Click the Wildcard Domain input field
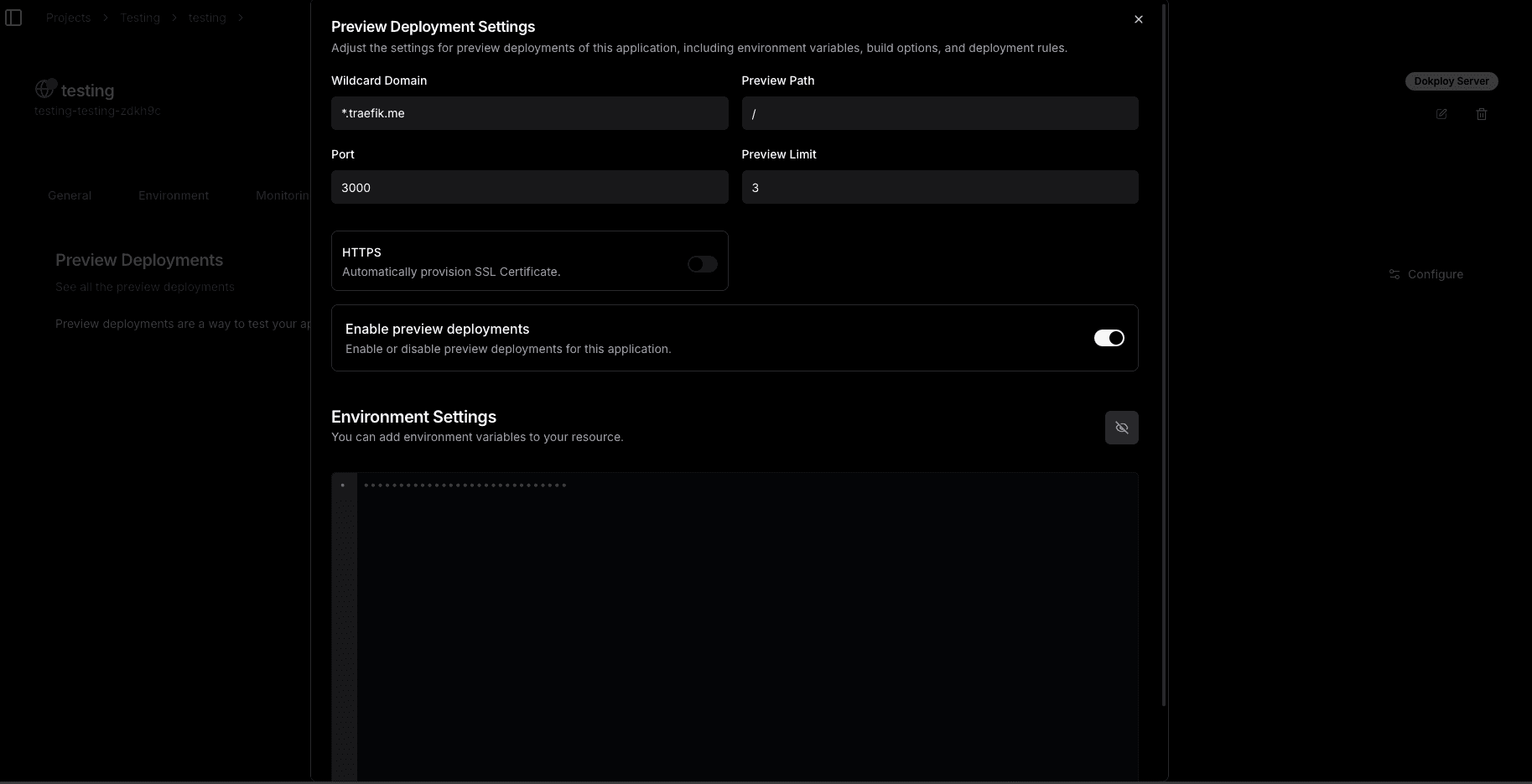Viewport: 1532px width, 784px height. click(529, 113)
